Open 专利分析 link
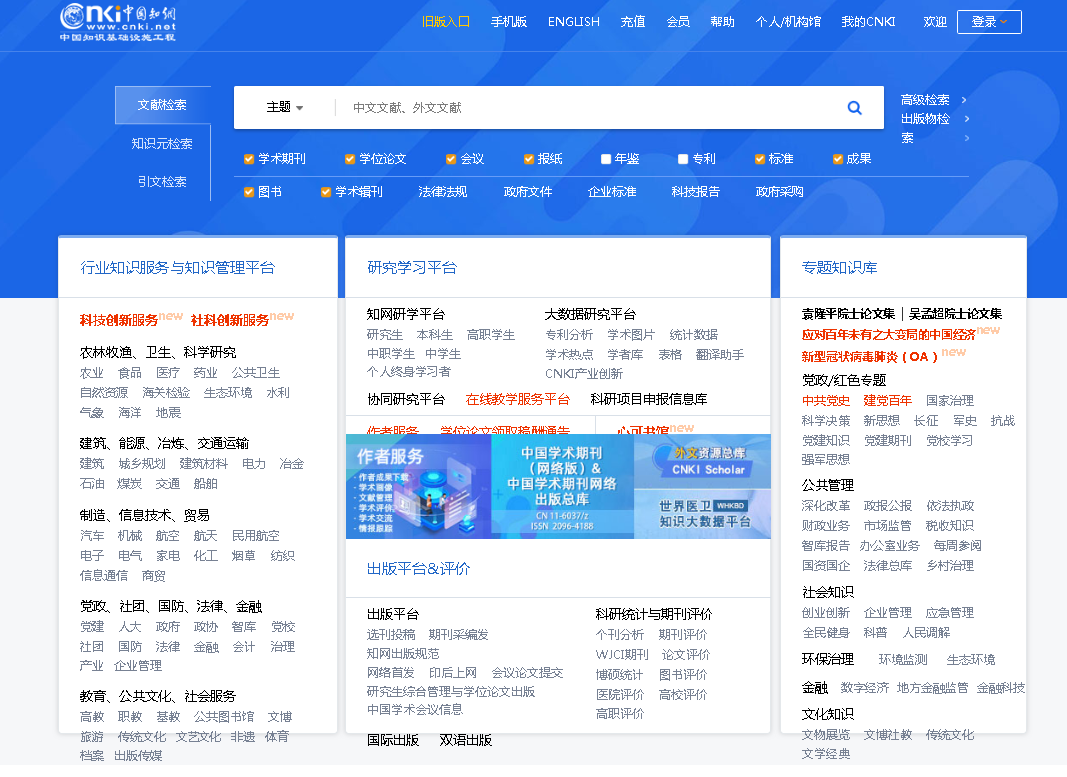The width and height of the screenshot is (1067, 777). 569,335
